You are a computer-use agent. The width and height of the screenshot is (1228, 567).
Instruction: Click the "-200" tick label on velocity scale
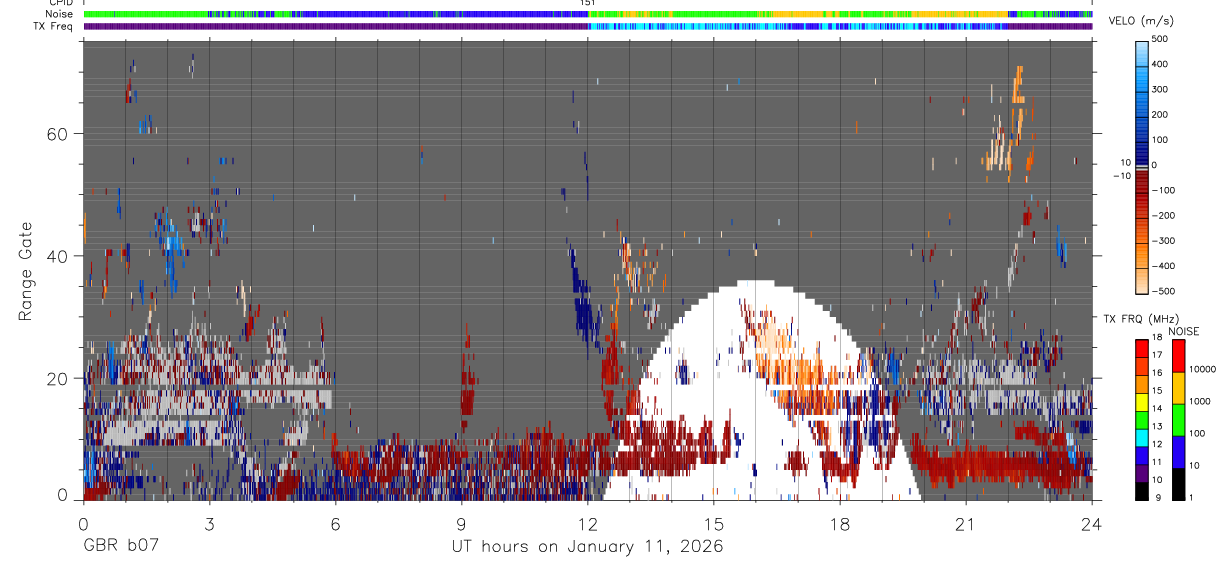point(1164,215)
